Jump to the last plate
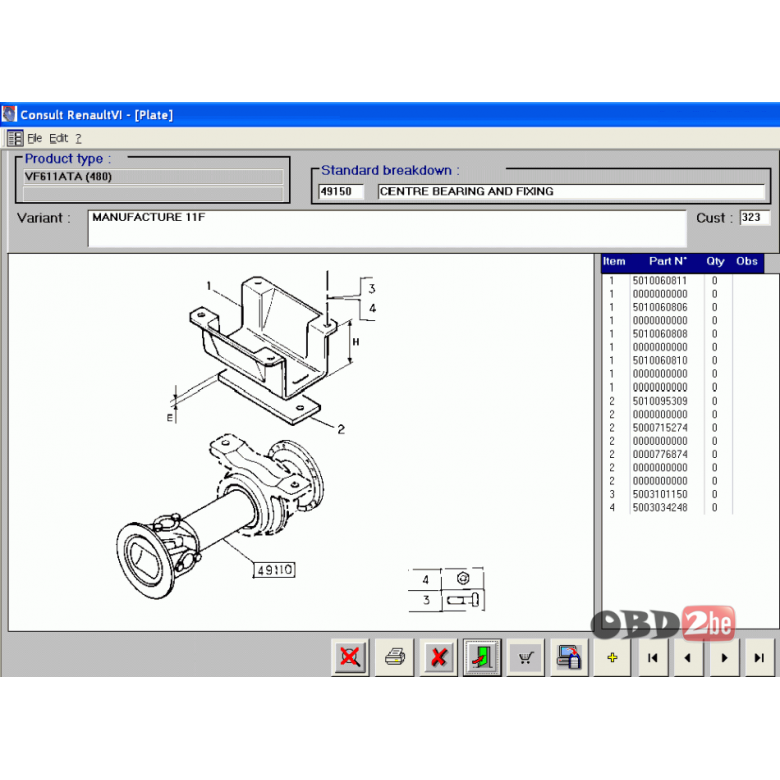The image size is (780, 780). click(760, 657)
